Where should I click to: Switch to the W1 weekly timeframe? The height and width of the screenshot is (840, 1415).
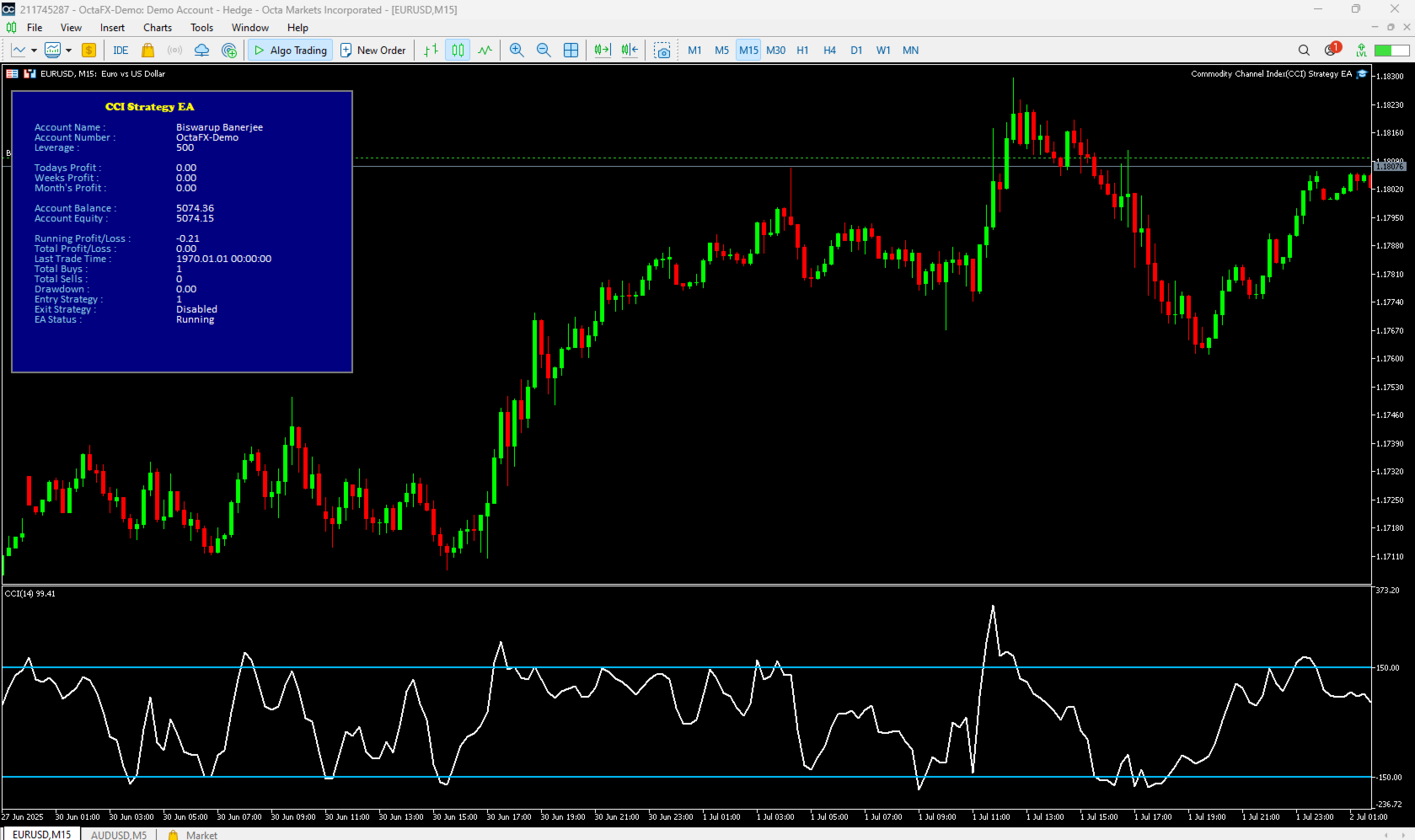coord(883,50)
